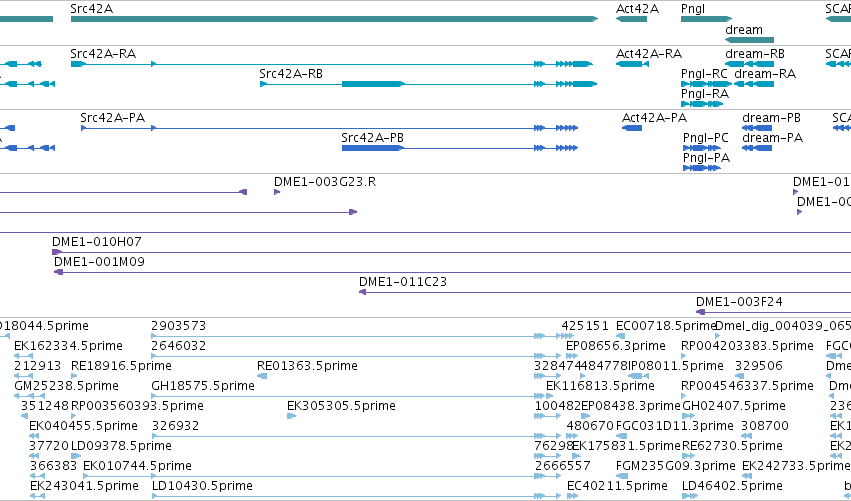The image size is (851, 501).
Task: Select the 308700 EST label
Action: pyautogui.click(x=765, y=426)
